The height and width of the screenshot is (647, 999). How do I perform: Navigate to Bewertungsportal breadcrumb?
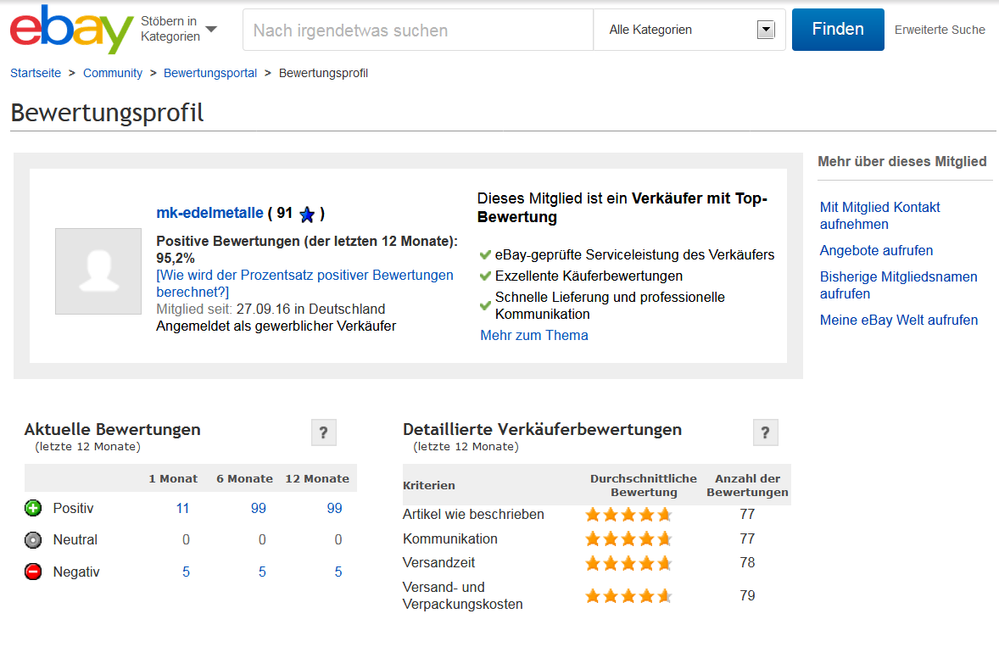[210, 73]
